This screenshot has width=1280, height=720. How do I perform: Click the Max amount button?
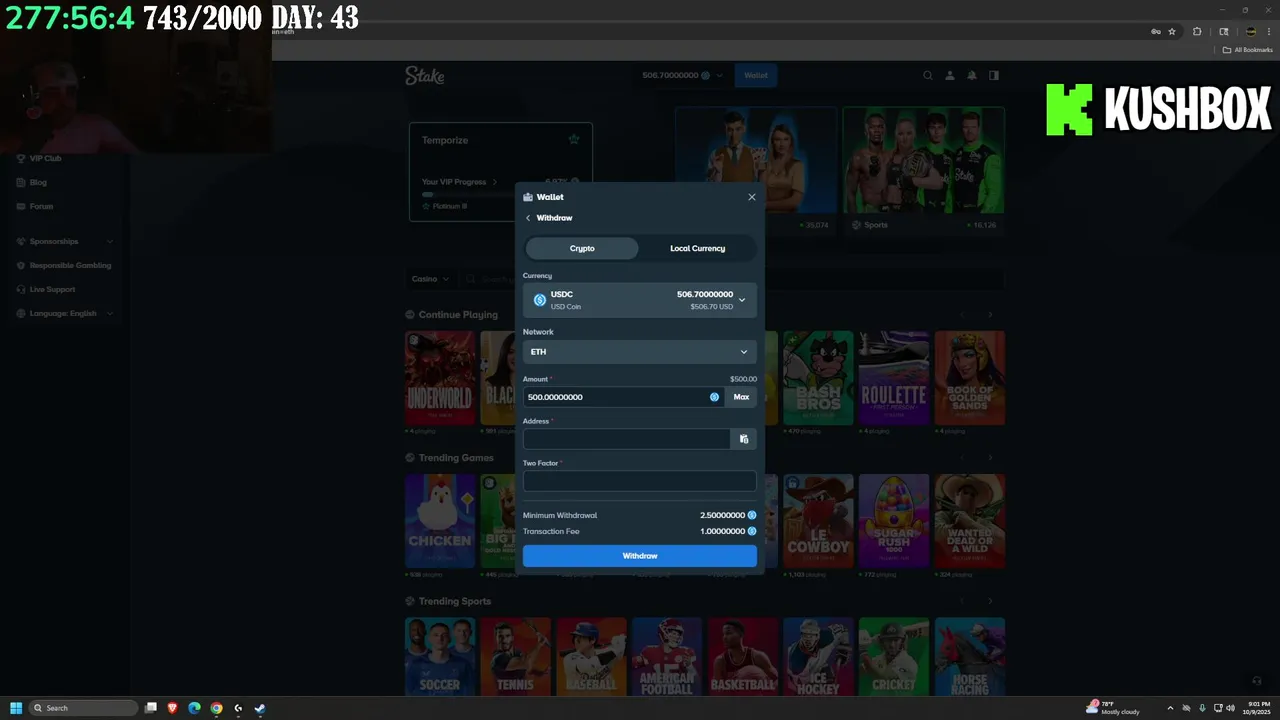pyautogui.click(x=741, y=397)
